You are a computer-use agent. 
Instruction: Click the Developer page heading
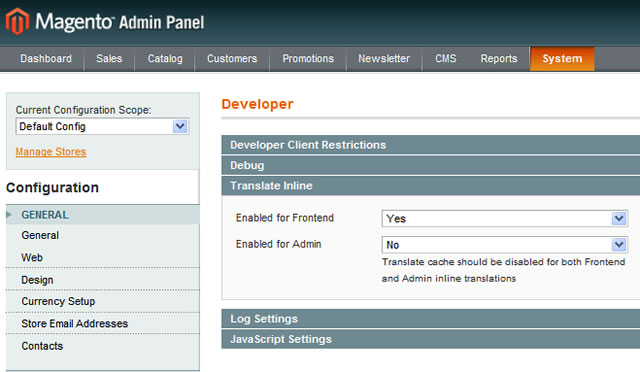pos(257,104)
